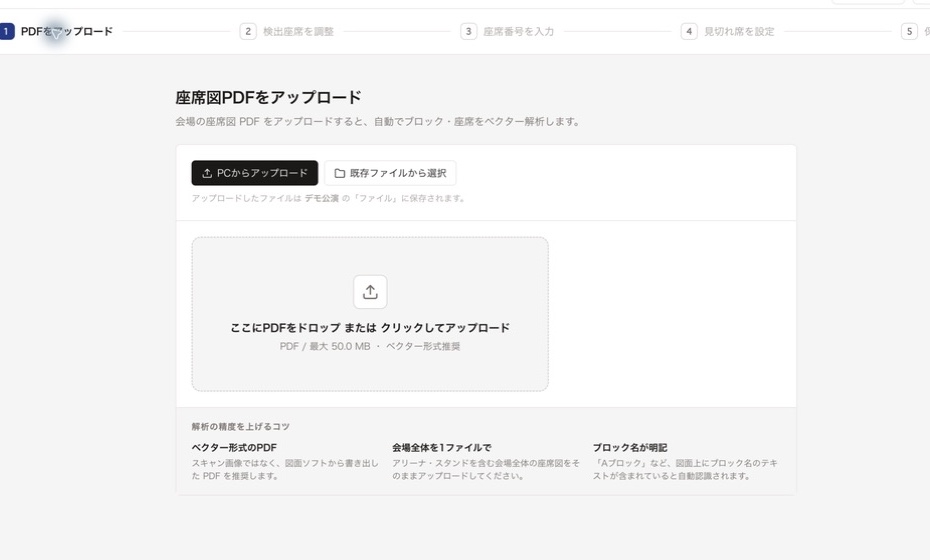The width and height of the screenshot is (930, 560).
Task: Click the 解析の精度を上げるコツ label
Action: (x=240, y=427)
